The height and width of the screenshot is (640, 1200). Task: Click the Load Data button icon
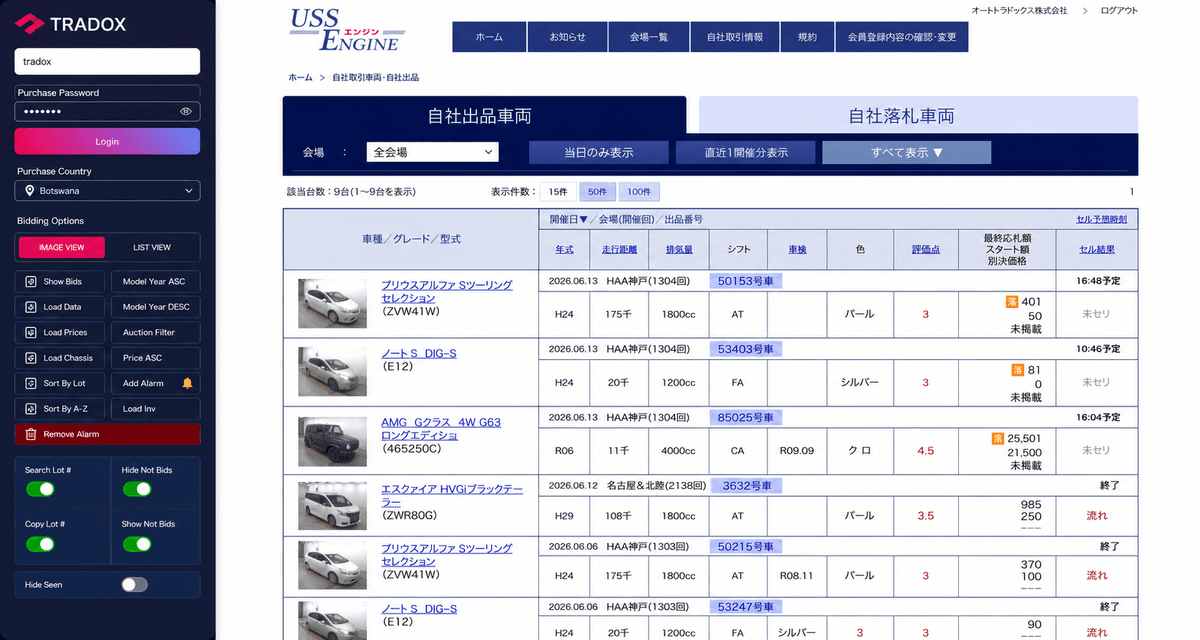(31, 307)
